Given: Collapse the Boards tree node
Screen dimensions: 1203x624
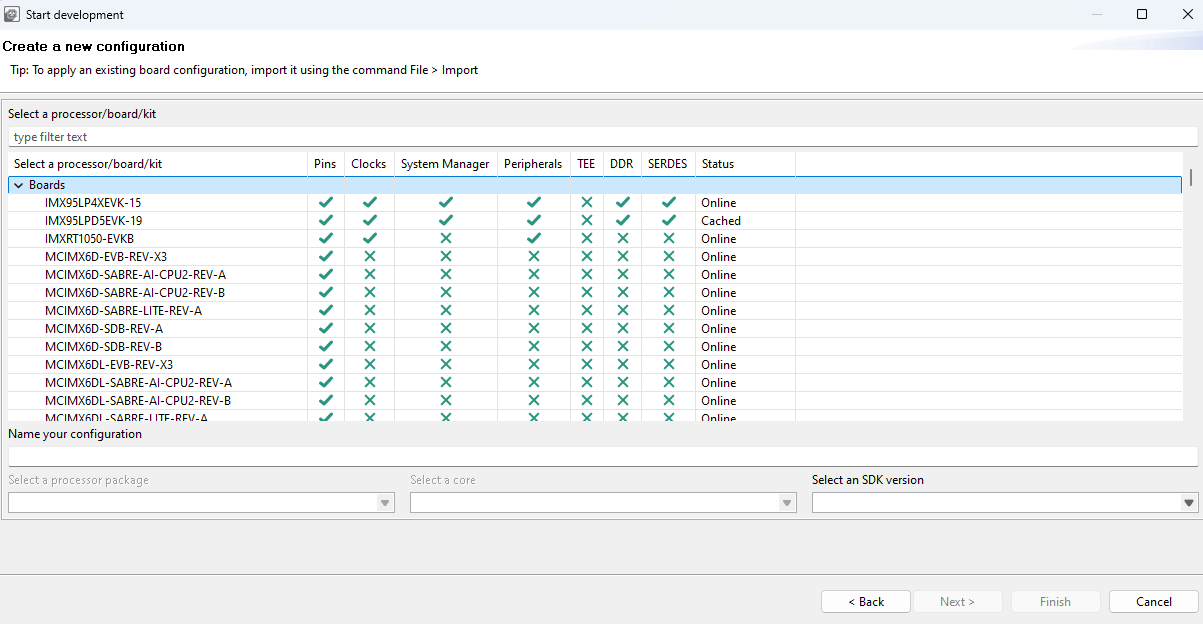Looking at the screenshot, I should pos(18,185).
